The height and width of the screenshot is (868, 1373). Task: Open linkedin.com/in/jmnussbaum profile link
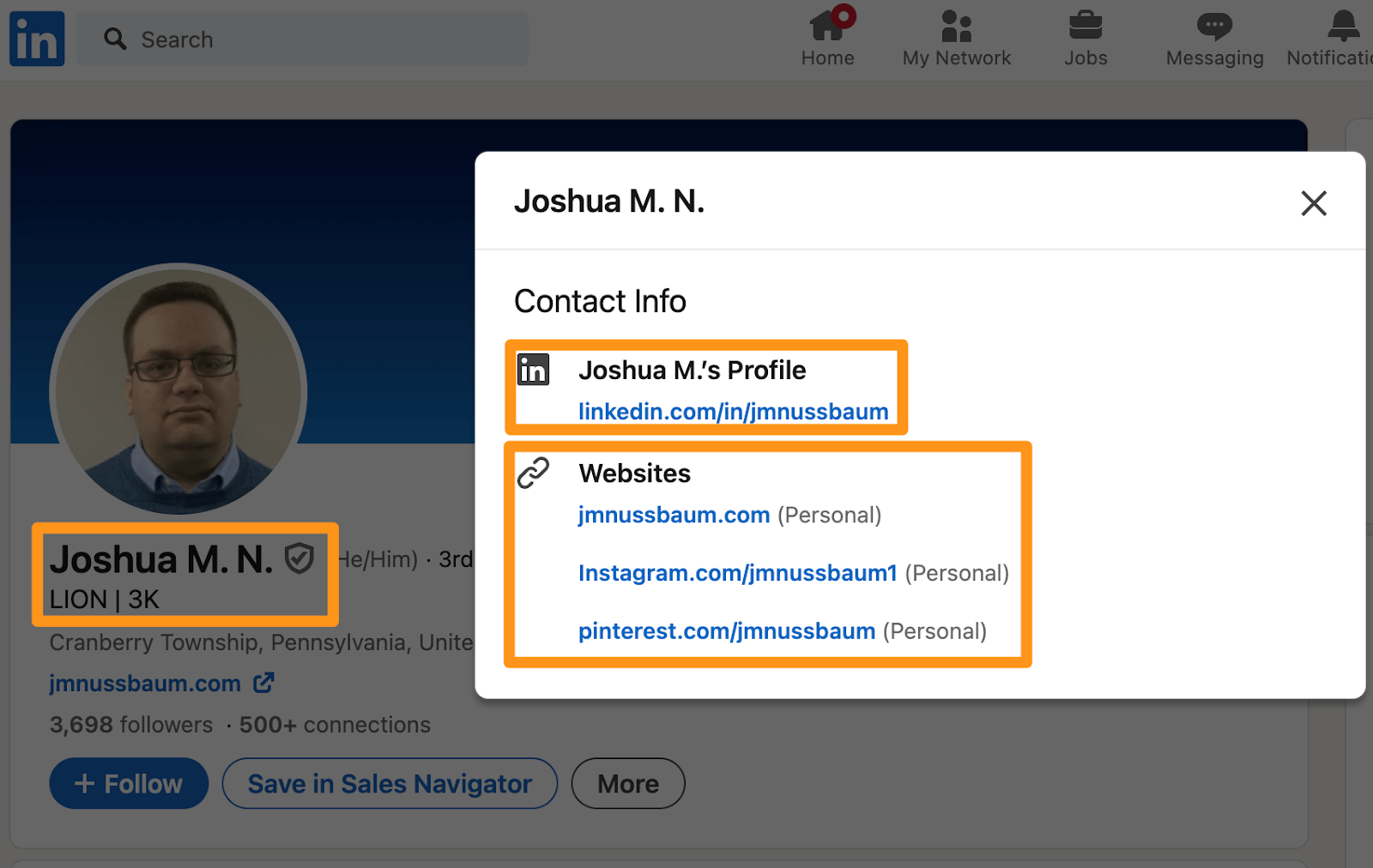[x=733, y=412]
